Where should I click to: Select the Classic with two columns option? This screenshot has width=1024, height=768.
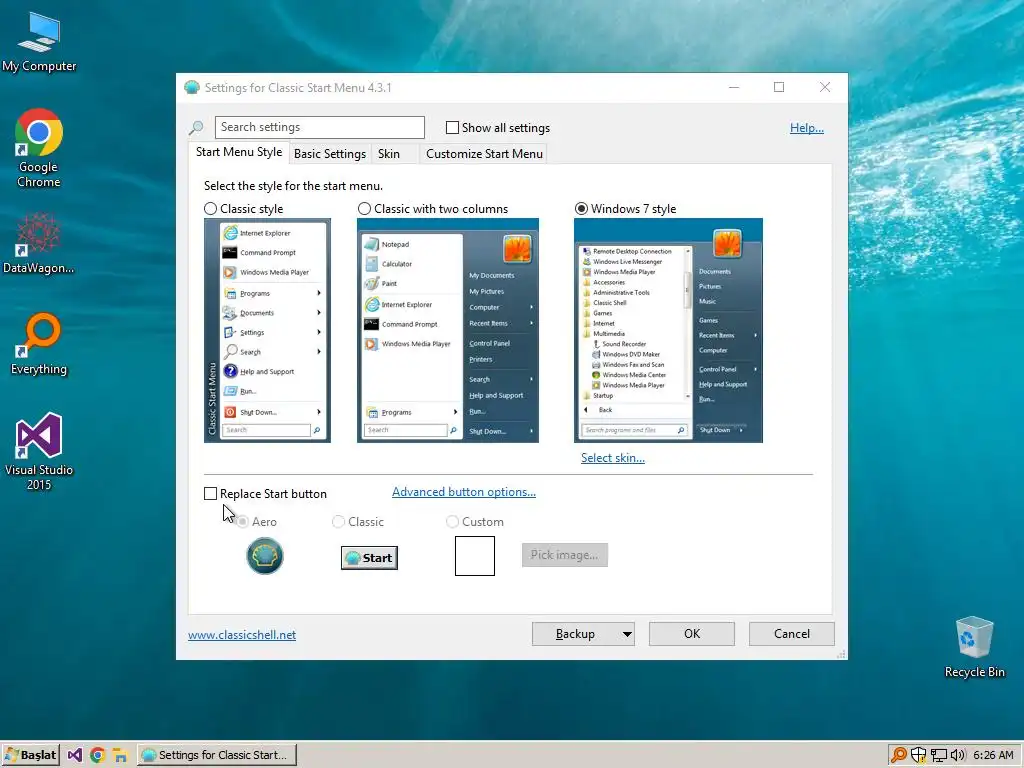point(364,209)
